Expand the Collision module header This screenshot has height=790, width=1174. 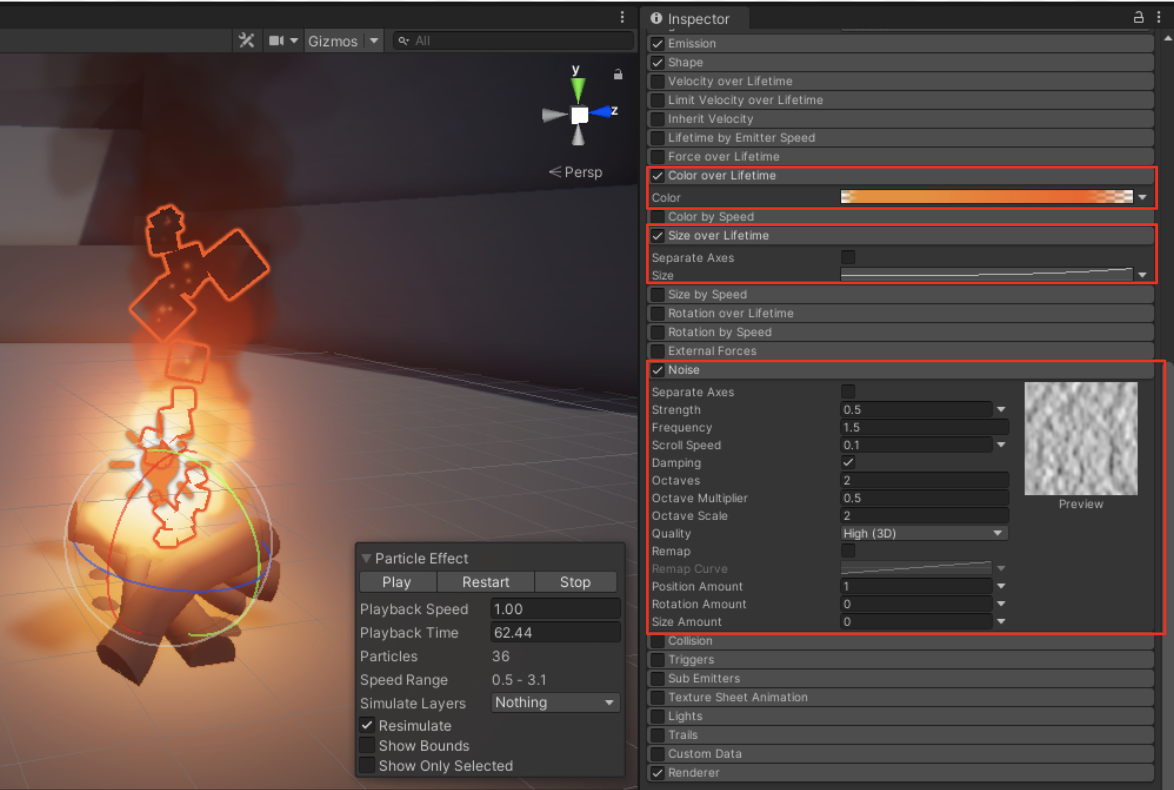click(x=690, y=641)
